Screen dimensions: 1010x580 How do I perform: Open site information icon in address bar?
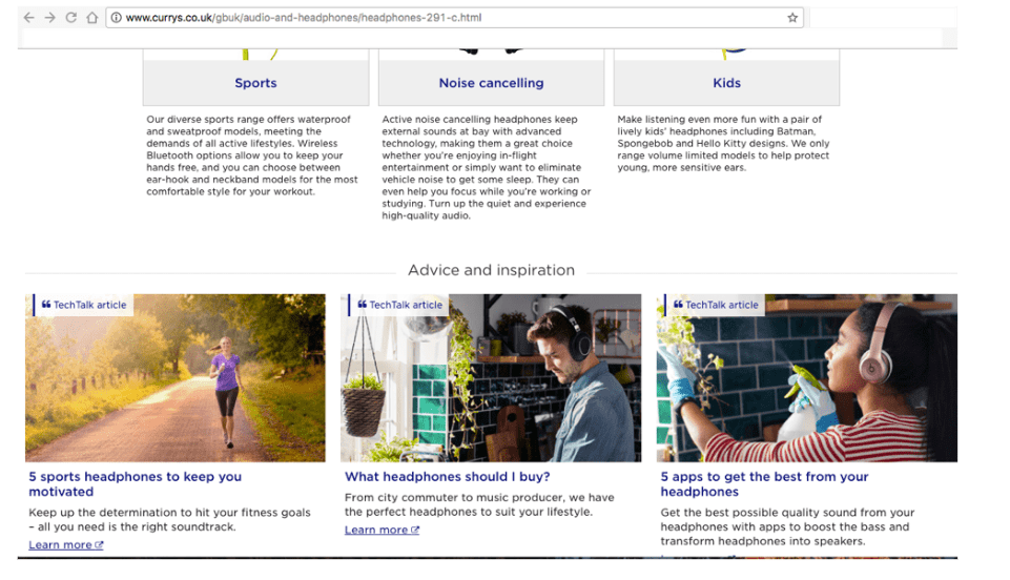click(x=117, y=18)
